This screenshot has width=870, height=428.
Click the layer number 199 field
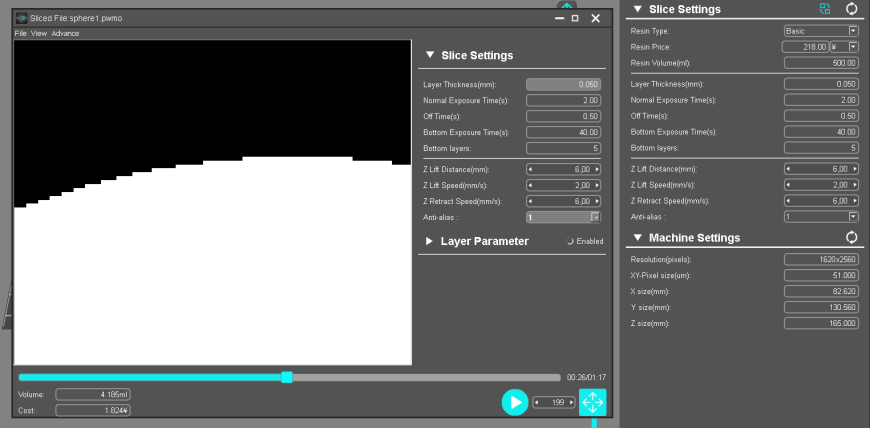[x=554, y=402]
